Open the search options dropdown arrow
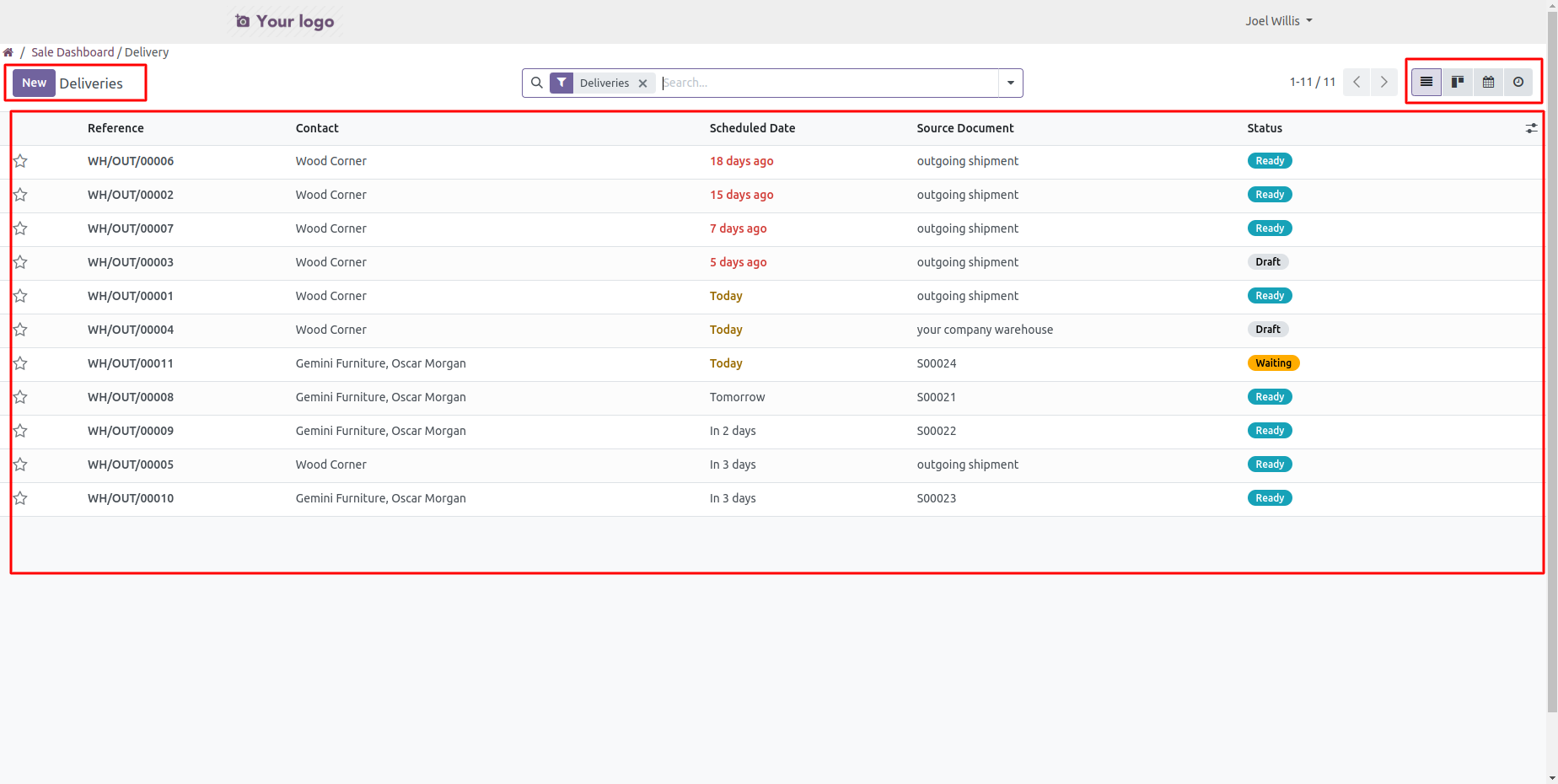This screenshot has height=784, width=1558. 1011,83
